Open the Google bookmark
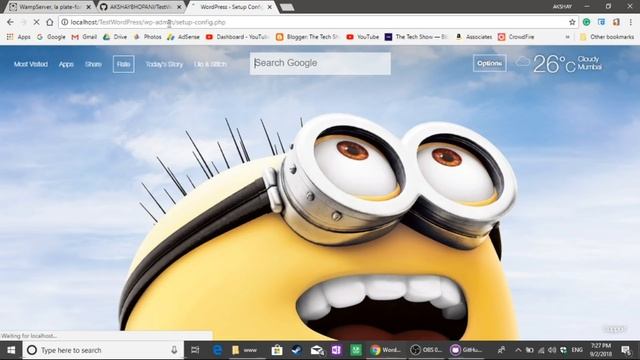640x360 pixels. (51, 37)
